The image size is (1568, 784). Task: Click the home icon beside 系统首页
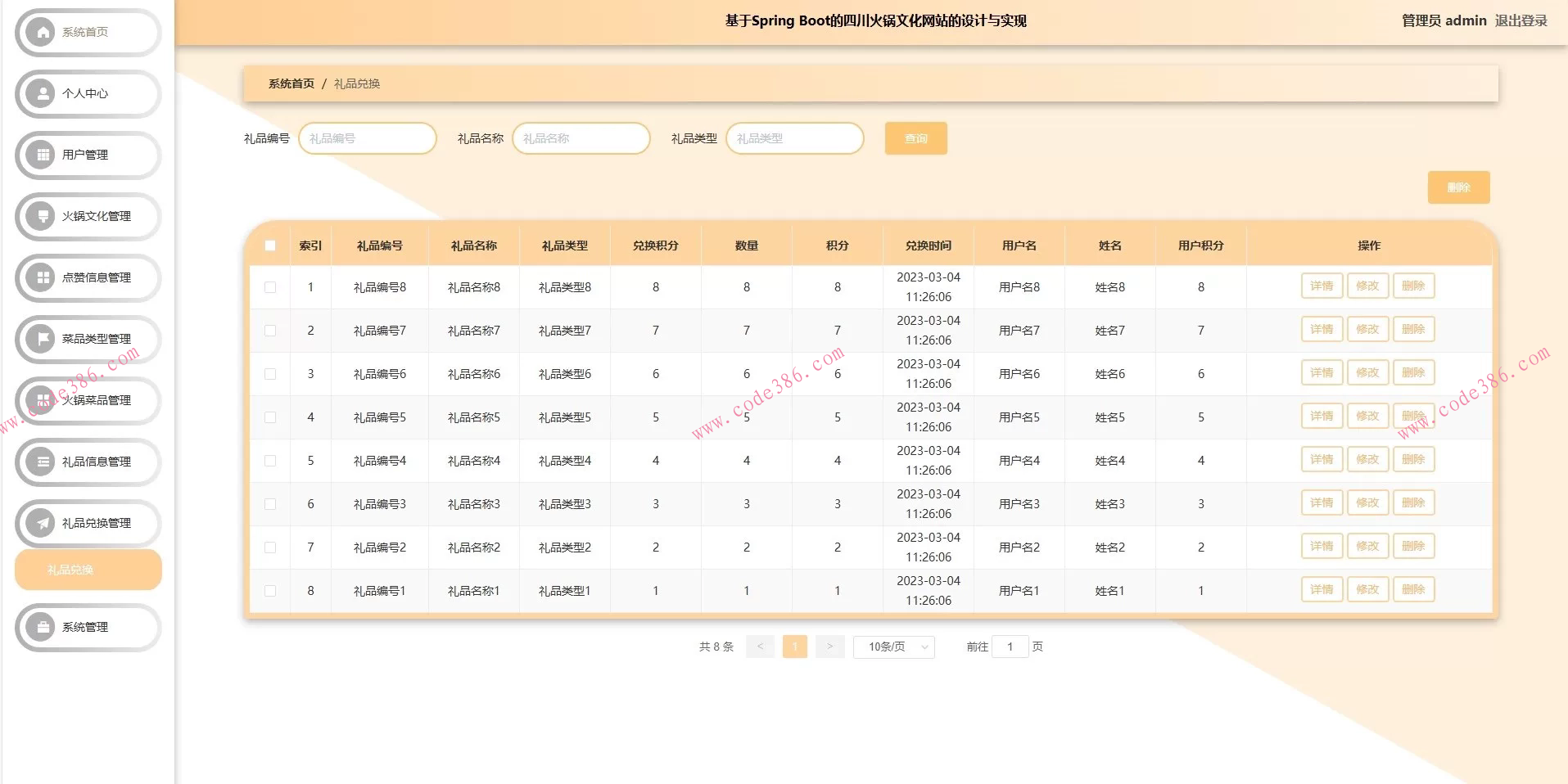[x=40, y=33]
